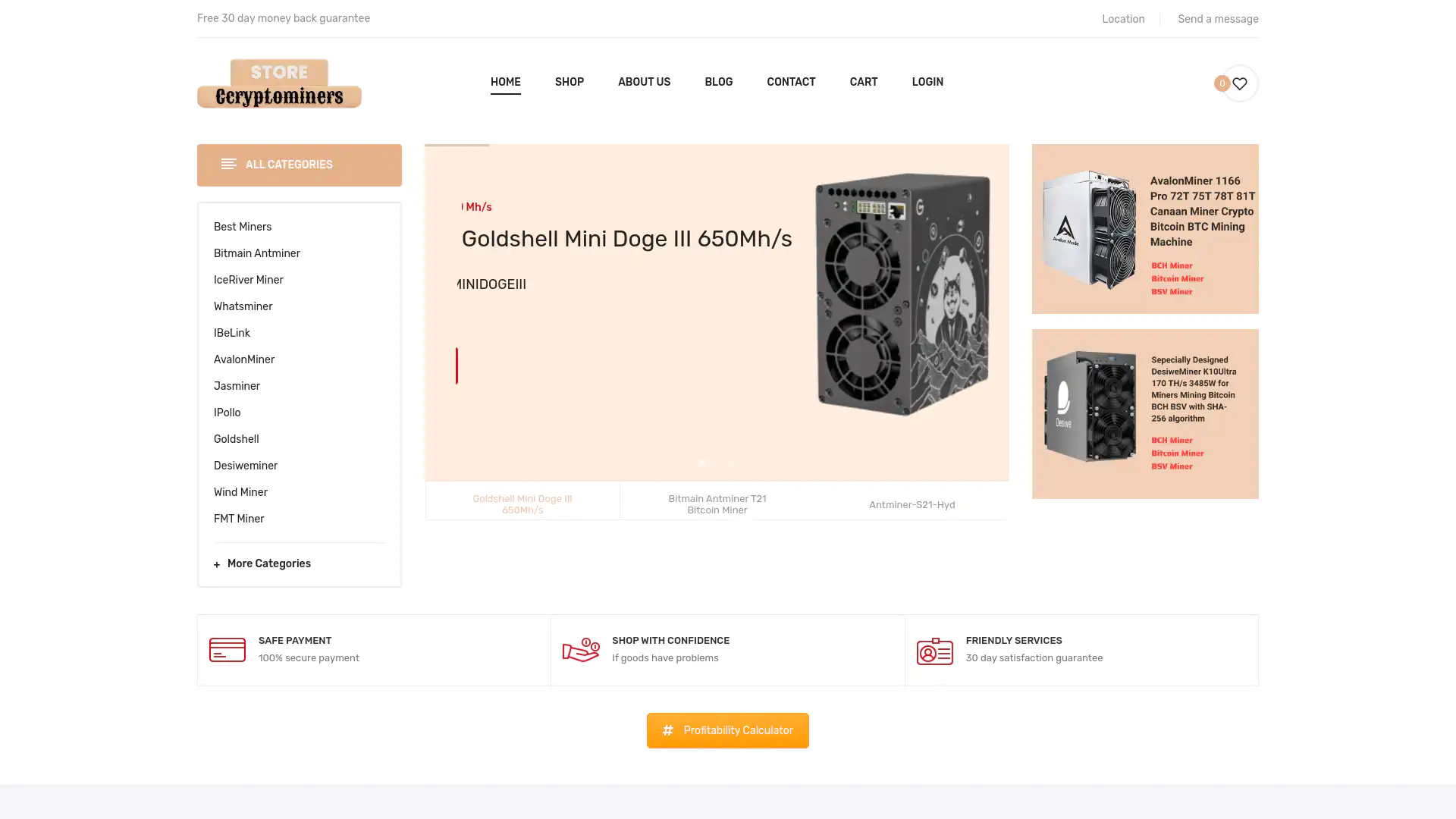The height and width of the screenshot is (819, 1456).
Task: Select the first slider pagination dot
Action: pyautogui.click(x=702, y=463)
